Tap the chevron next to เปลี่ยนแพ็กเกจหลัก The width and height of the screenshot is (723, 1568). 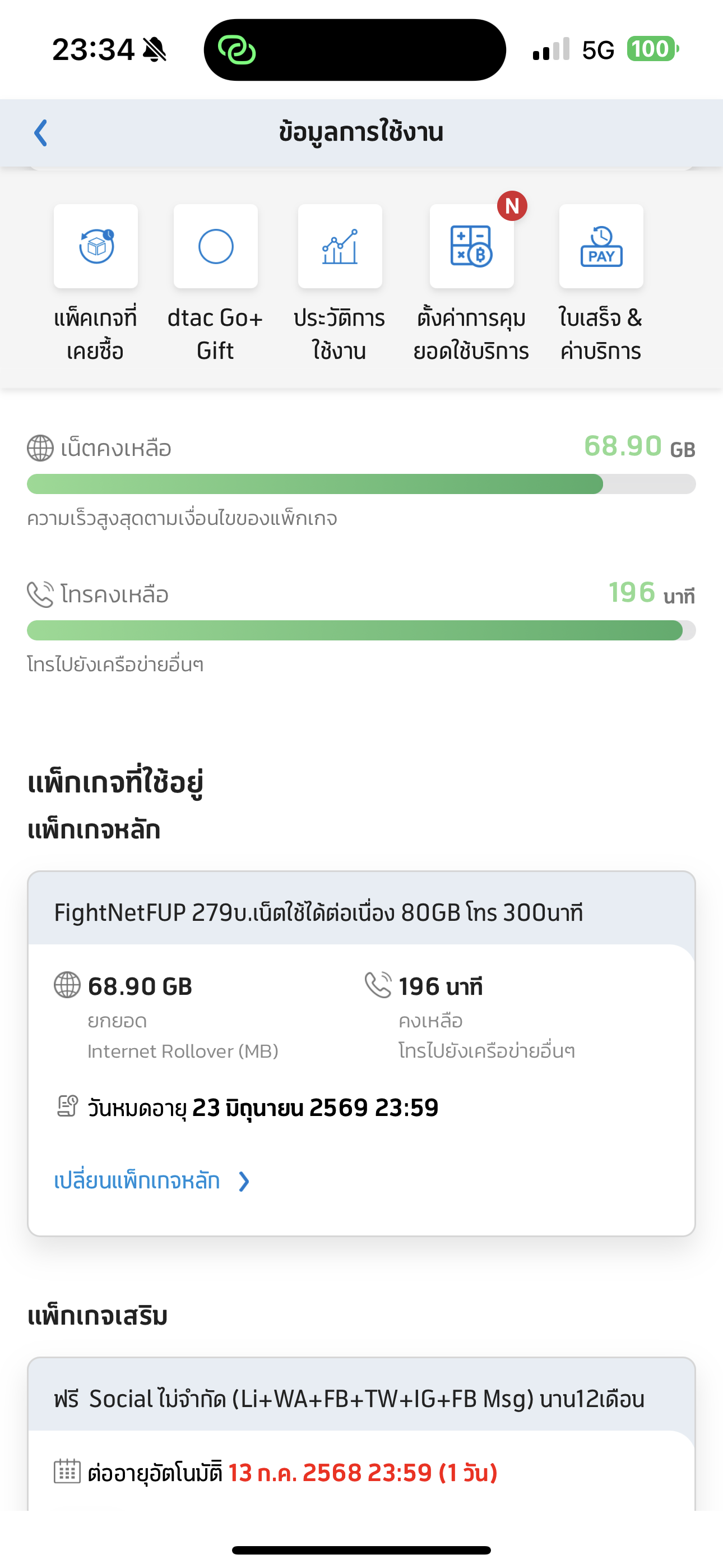point(244,1182)
